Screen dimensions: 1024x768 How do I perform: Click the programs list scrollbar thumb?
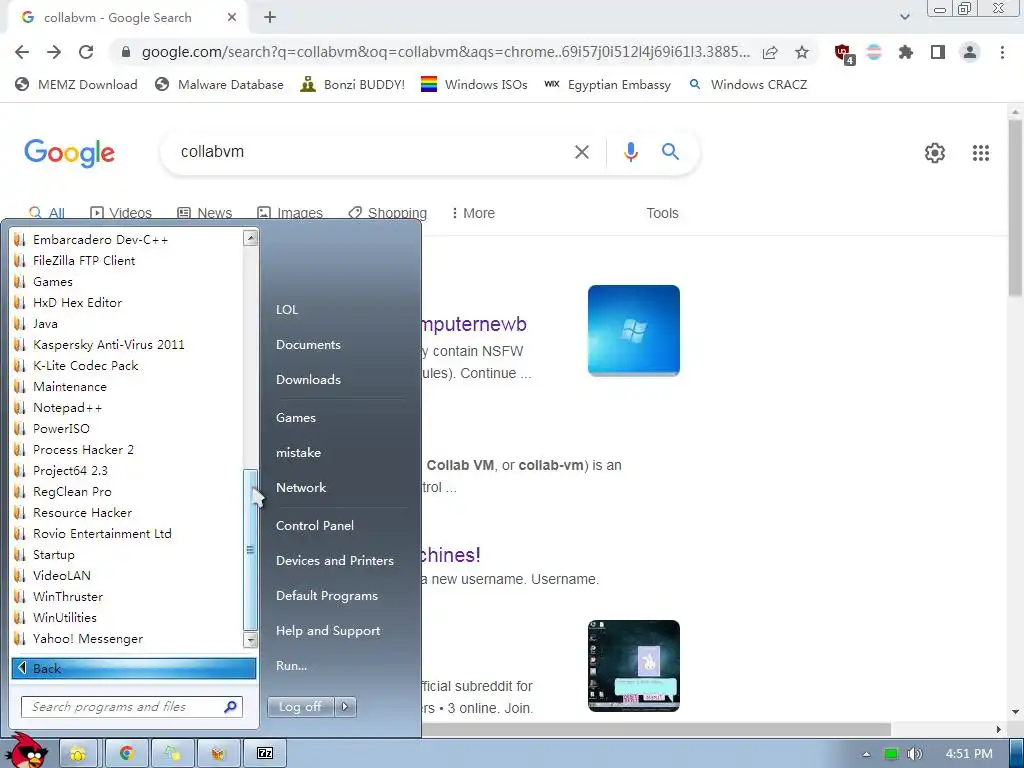pyautogui.click(x=250, y=550)
